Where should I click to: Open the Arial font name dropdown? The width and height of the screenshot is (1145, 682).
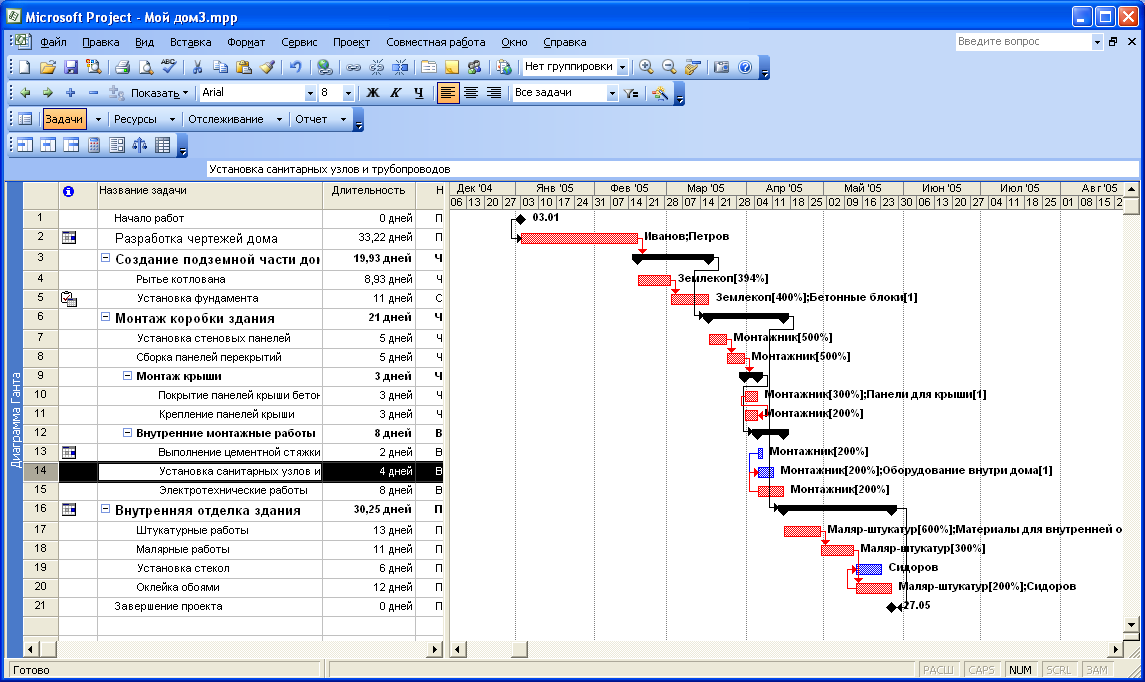310,93
